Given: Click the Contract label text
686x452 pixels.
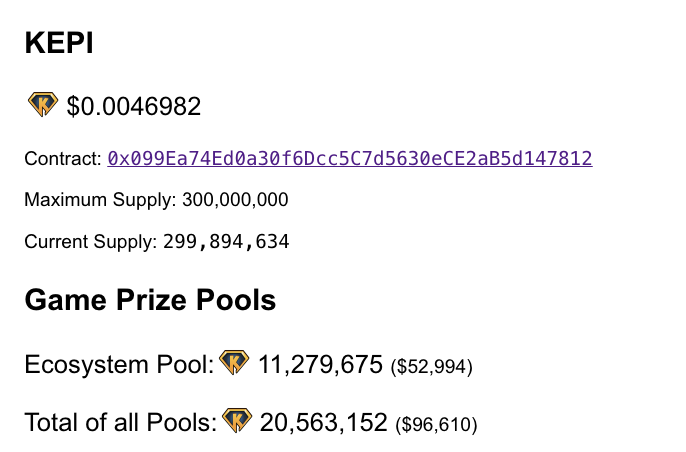Looking at the screenshot, I should coord(63,158).
